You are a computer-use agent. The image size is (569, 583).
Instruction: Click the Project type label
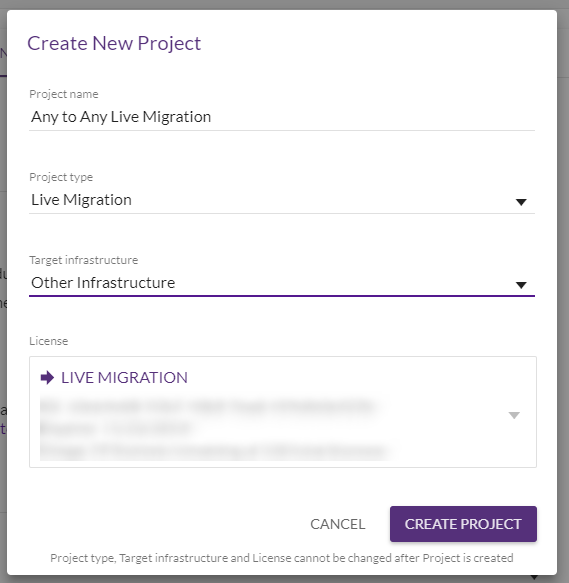[61, 177]
